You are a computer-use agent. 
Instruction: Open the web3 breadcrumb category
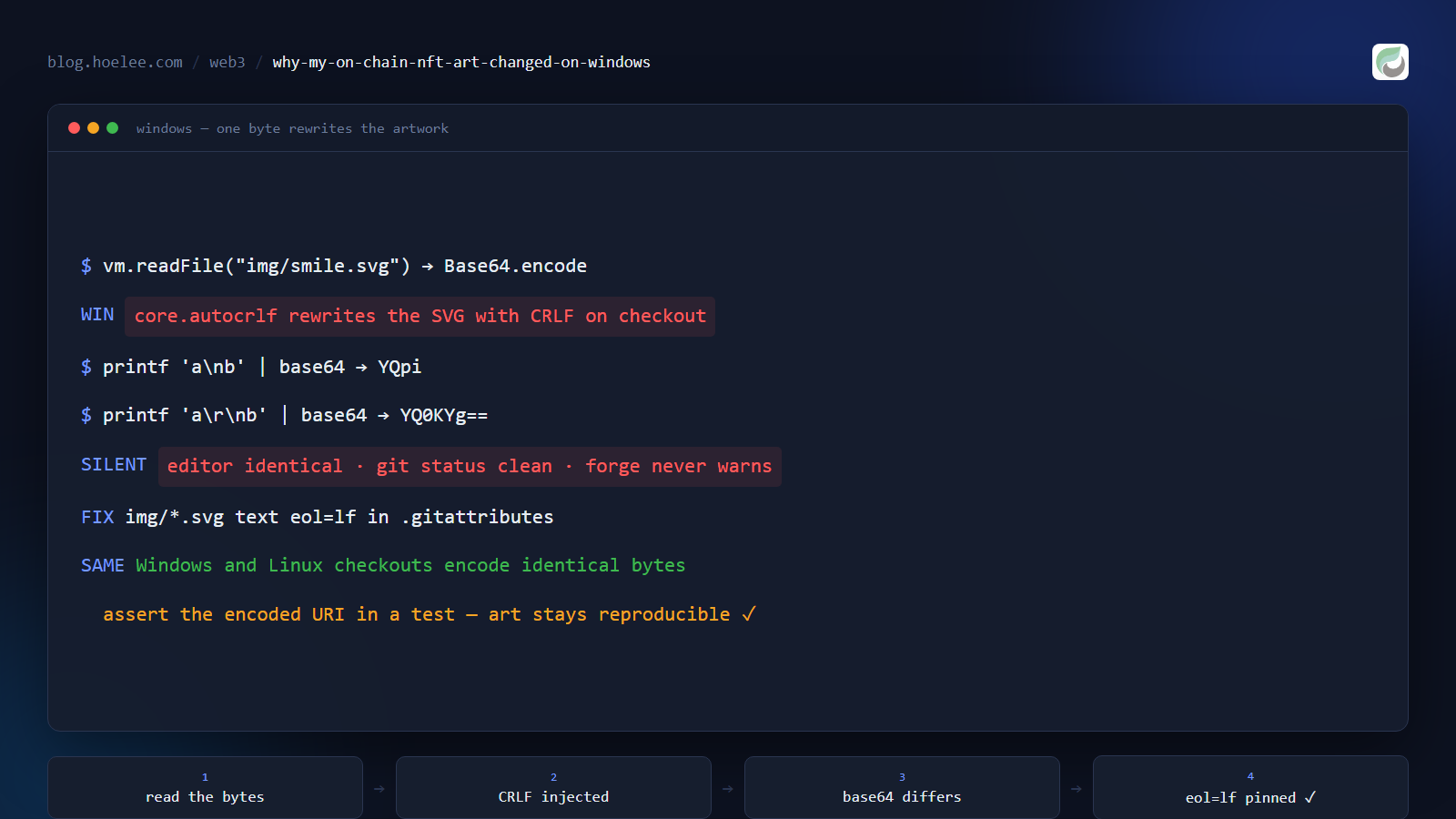(x=227, y=62)
